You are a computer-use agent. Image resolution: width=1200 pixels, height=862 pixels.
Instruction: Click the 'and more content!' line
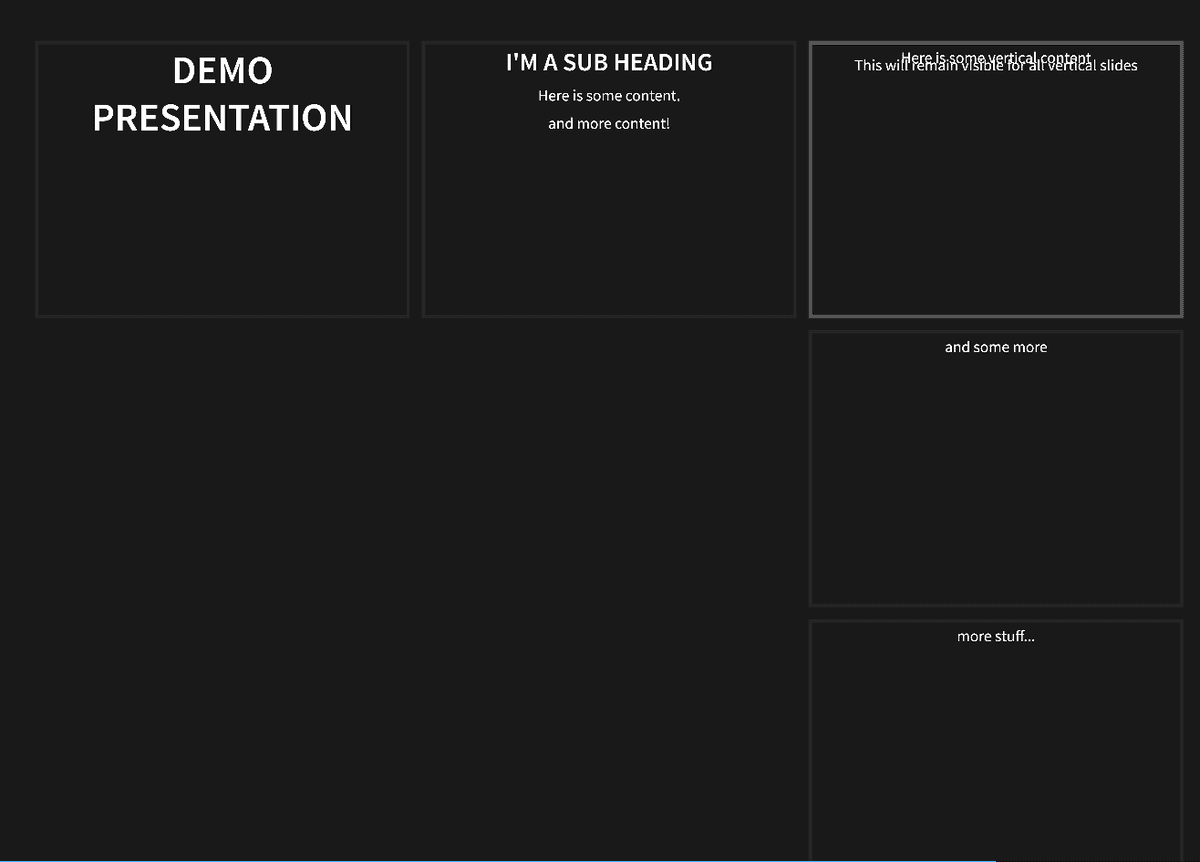point(609,123)
